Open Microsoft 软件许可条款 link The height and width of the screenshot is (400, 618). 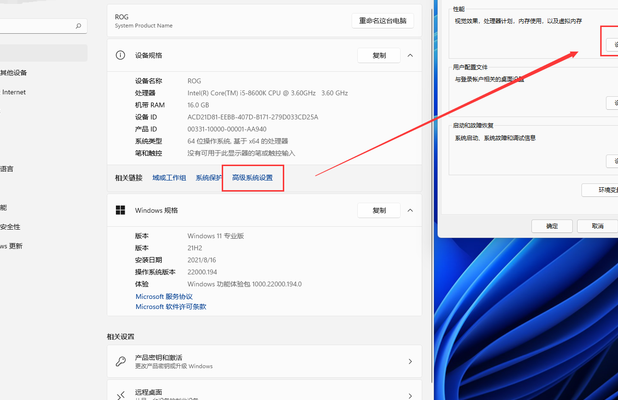point(171,307)
